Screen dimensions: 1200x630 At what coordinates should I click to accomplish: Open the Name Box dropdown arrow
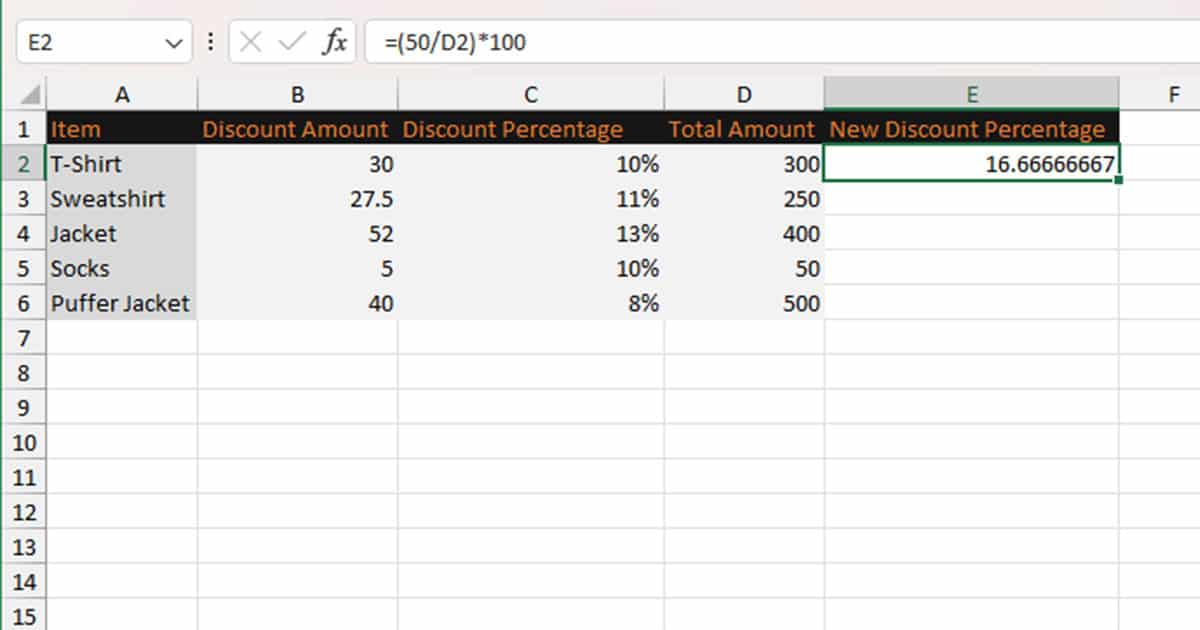pyautogui.click(x=174, y=41)
